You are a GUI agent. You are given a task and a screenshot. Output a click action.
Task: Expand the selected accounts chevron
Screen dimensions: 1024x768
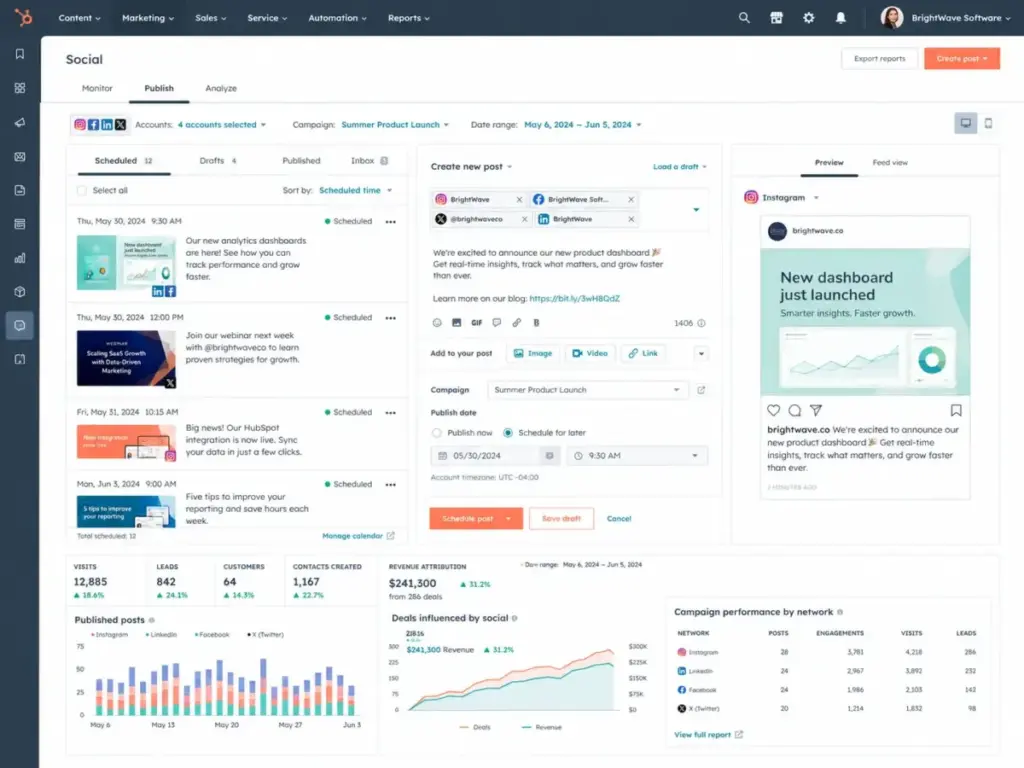696,210
